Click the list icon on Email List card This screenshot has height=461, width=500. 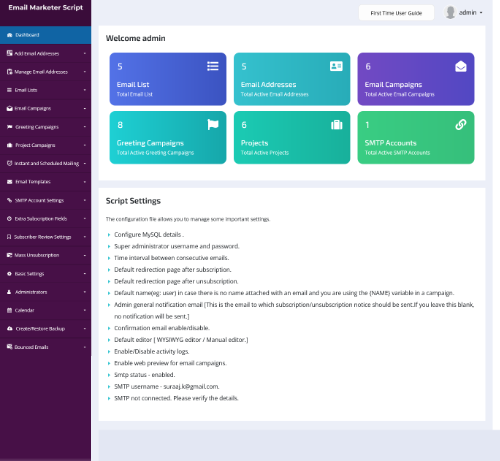213,66
